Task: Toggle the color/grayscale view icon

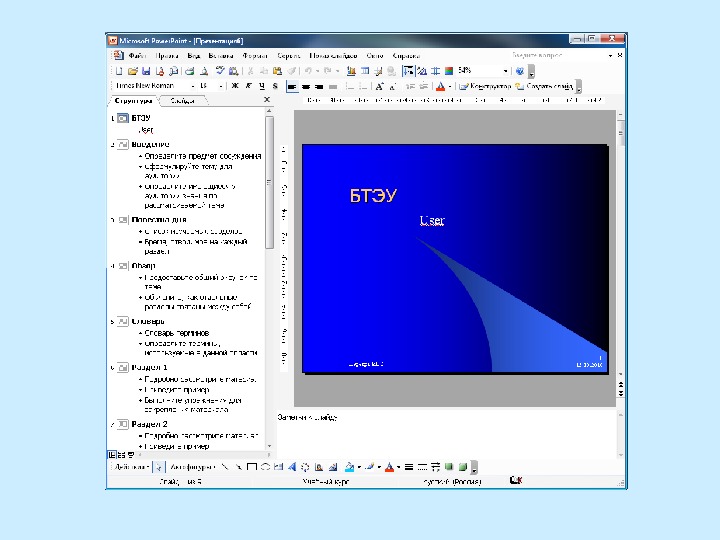Action: 449,71
